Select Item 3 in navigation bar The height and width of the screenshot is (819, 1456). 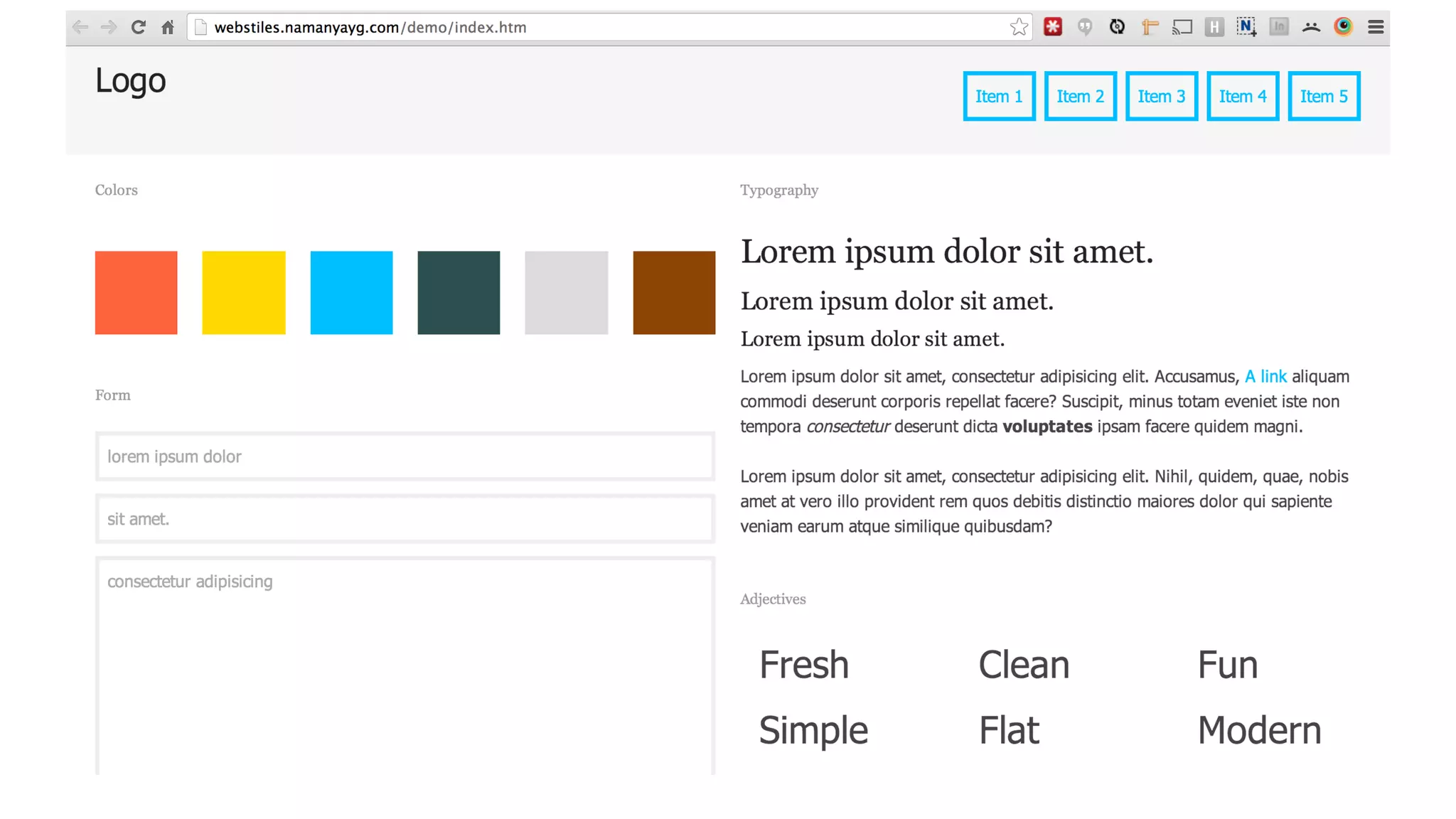click(1162, 96)
